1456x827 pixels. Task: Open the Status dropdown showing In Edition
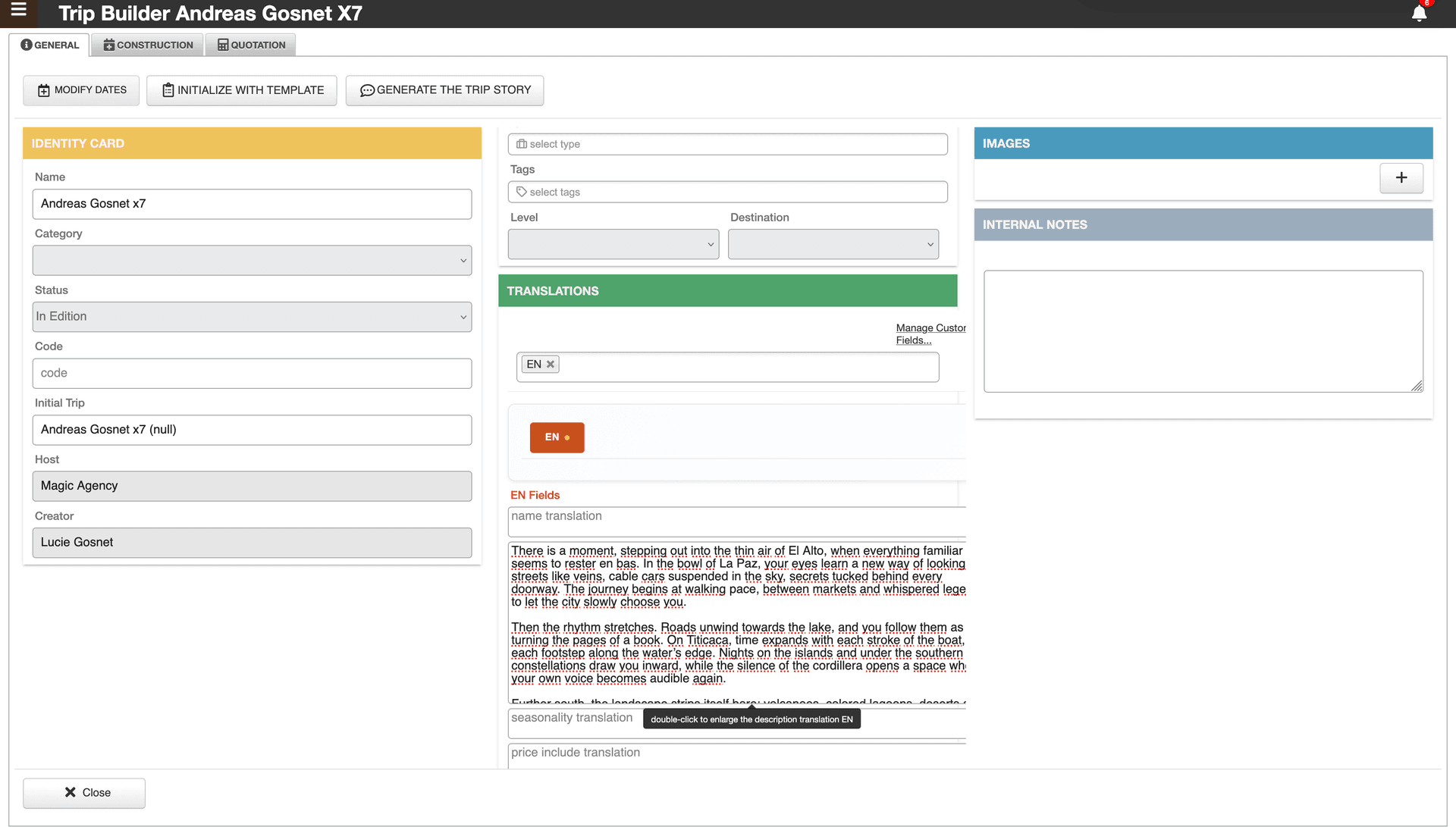click(252, 317)
